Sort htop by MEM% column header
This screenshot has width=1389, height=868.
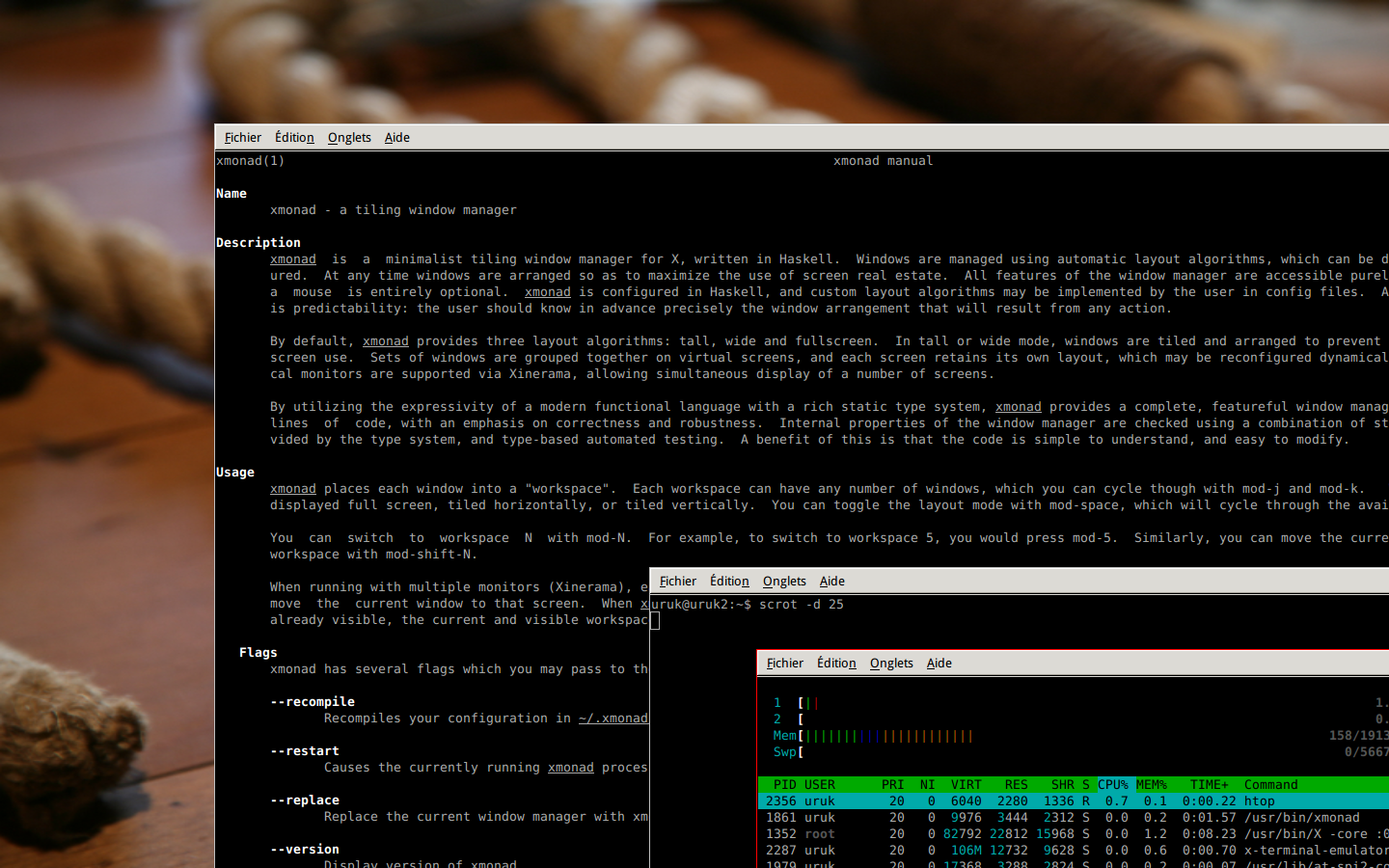1152,784
